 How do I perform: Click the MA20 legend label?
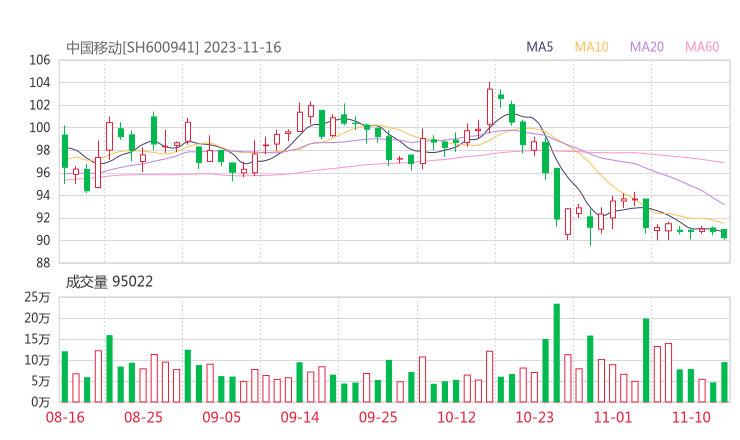[647, 47]
